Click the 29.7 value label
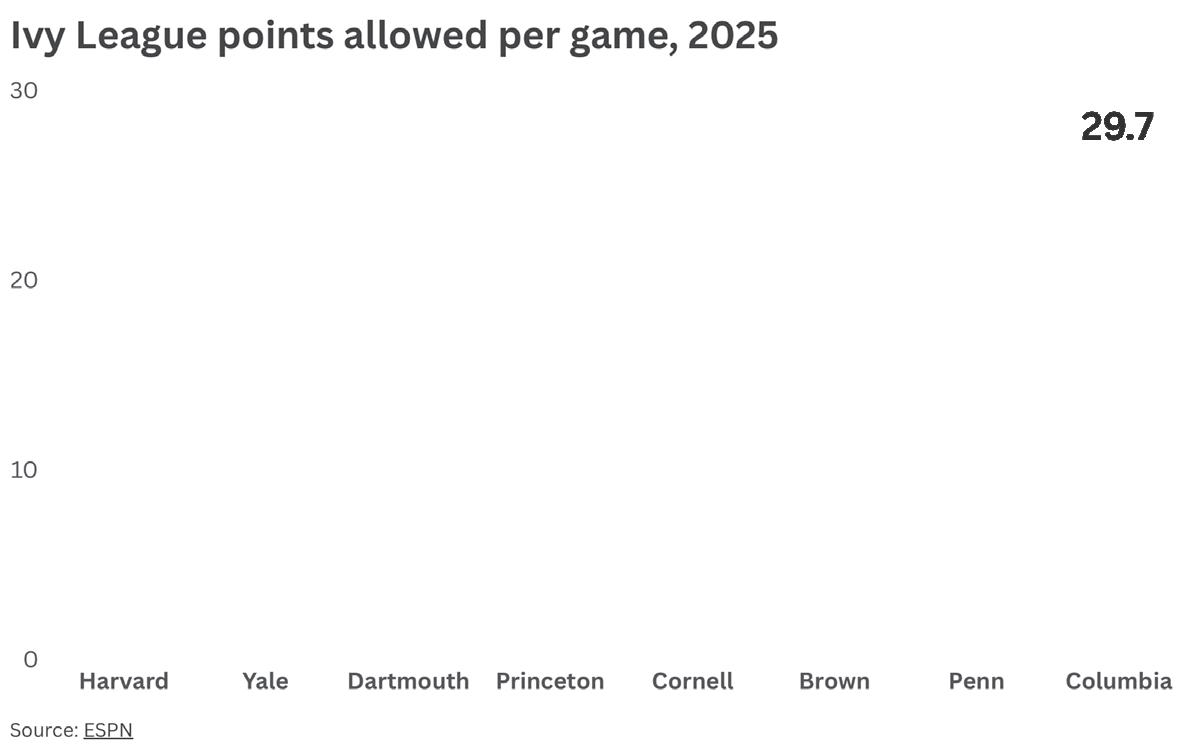 point(1118,127)
